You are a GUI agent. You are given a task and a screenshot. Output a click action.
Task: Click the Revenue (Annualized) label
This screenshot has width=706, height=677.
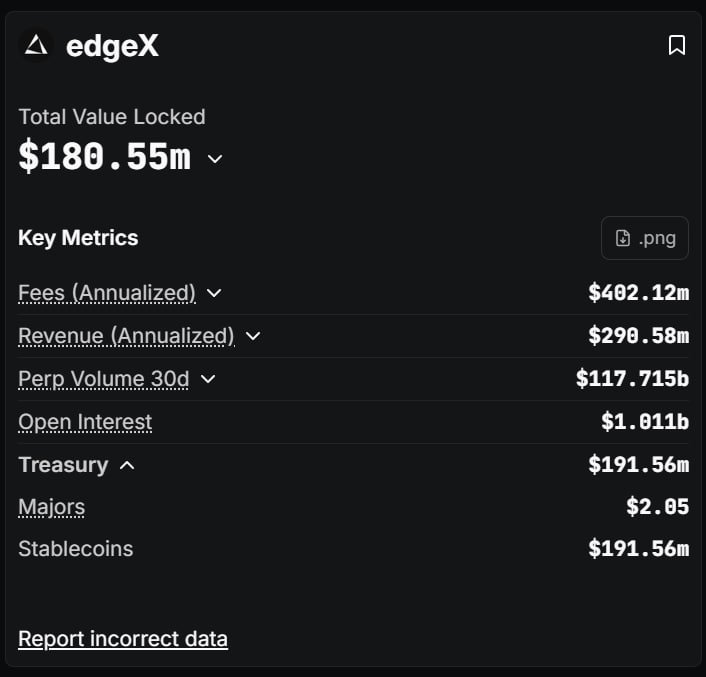126,336
